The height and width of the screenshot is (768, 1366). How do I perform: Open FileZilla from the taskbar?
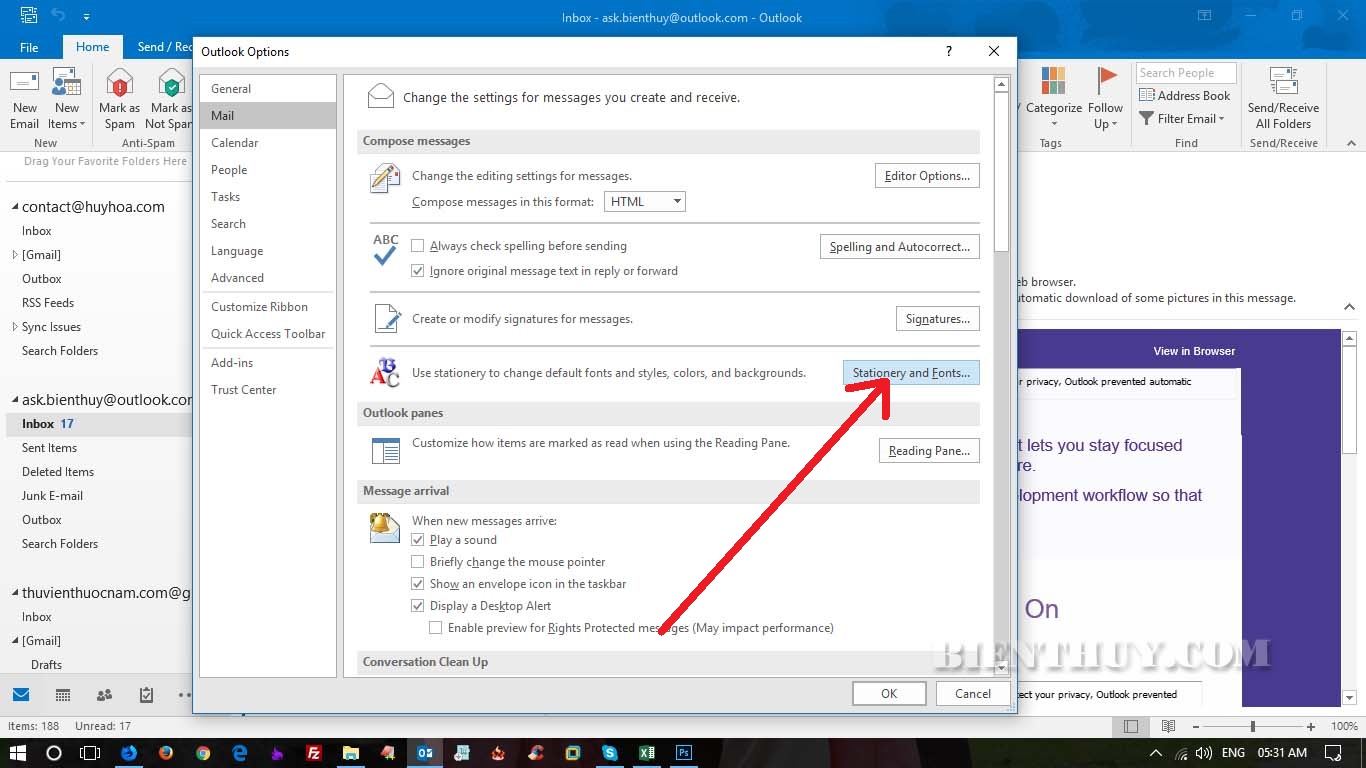coord(314,753)
